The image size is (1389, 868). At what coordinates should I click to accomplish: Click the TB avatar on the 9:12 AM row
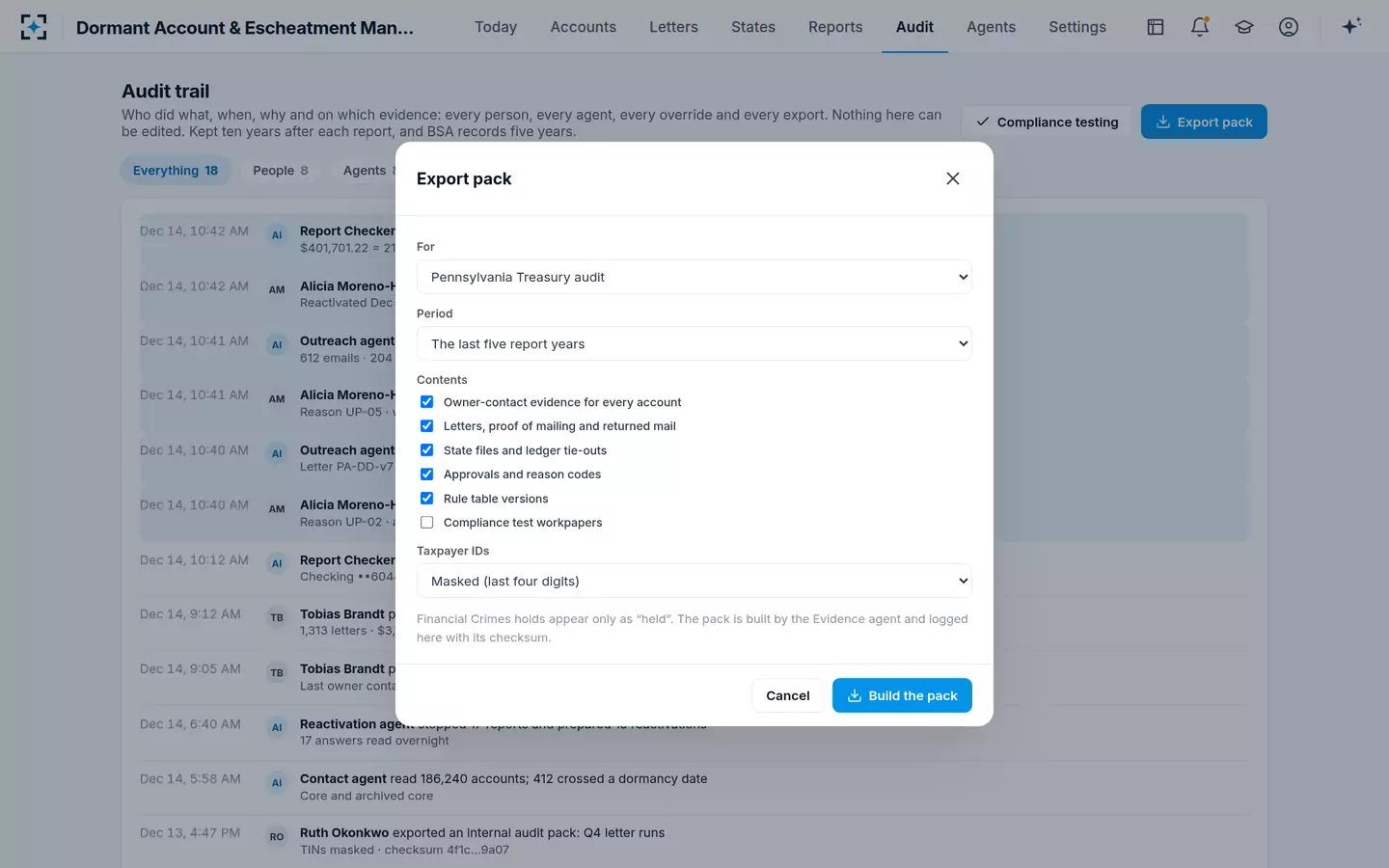click(277, 618)
